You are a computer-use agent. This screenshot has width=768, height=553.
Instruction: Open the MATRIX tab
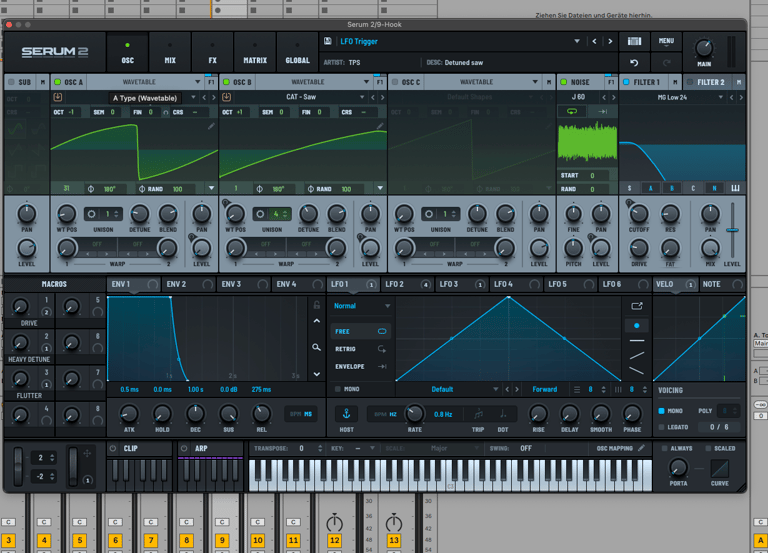(x=255, y=53)
